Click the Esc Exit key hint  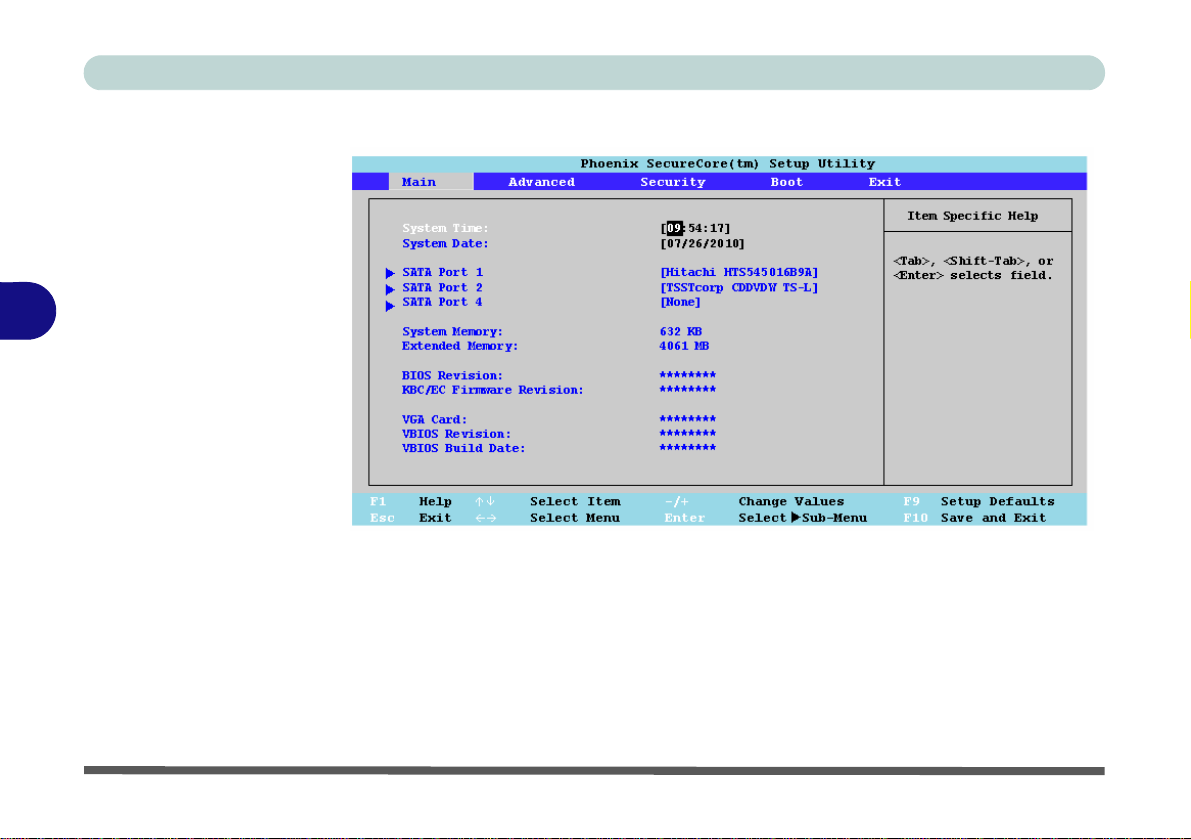pyautogui.click(x=411, y=519)
